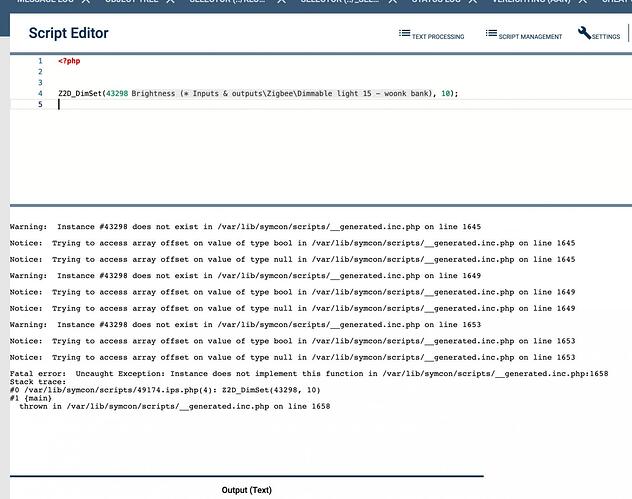Select the instance ID 43298 in the code
The width and height of the screenshot is (632, 499).
tap(117, 94)
